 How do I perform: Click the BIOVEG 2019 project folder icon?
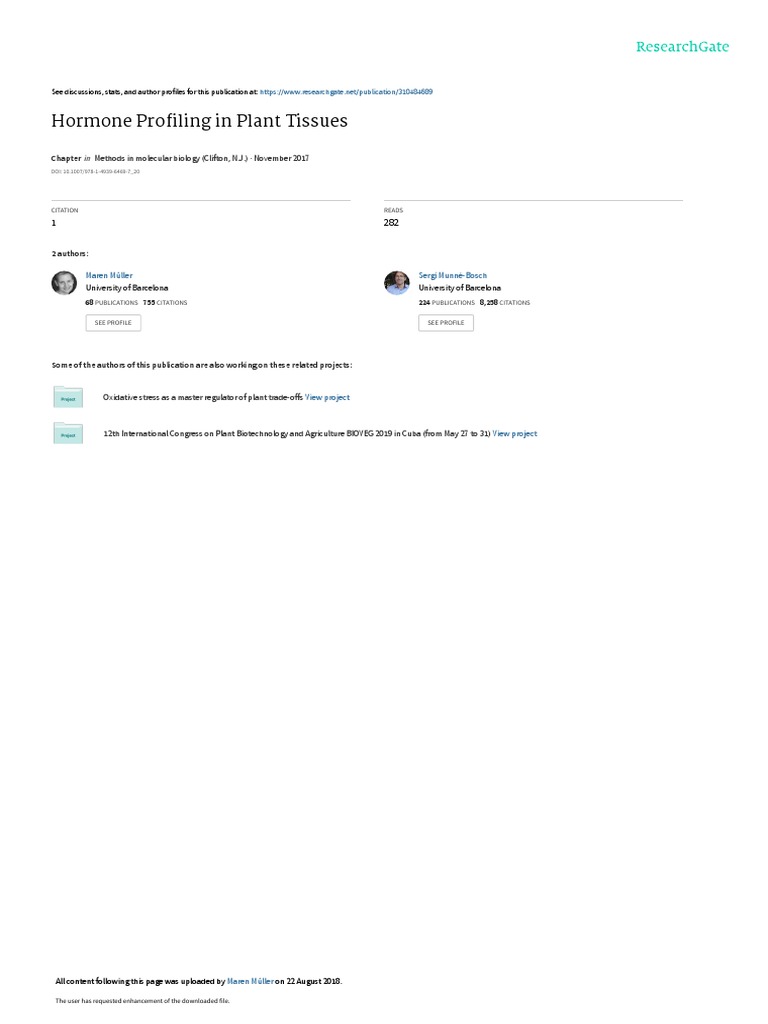click(68, 433)
